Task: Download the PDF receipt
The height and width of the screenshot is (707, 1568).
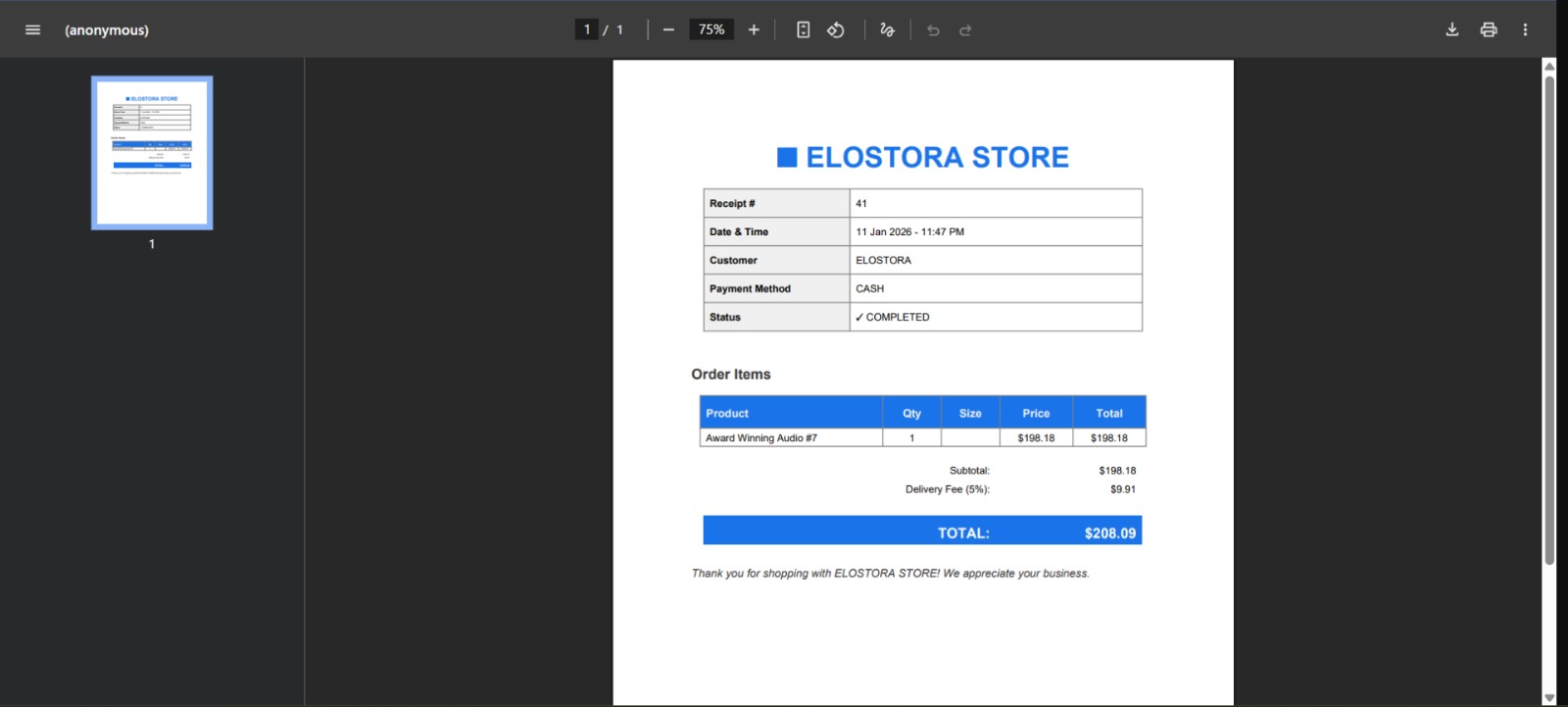Action: click(x=1452, y=29)
